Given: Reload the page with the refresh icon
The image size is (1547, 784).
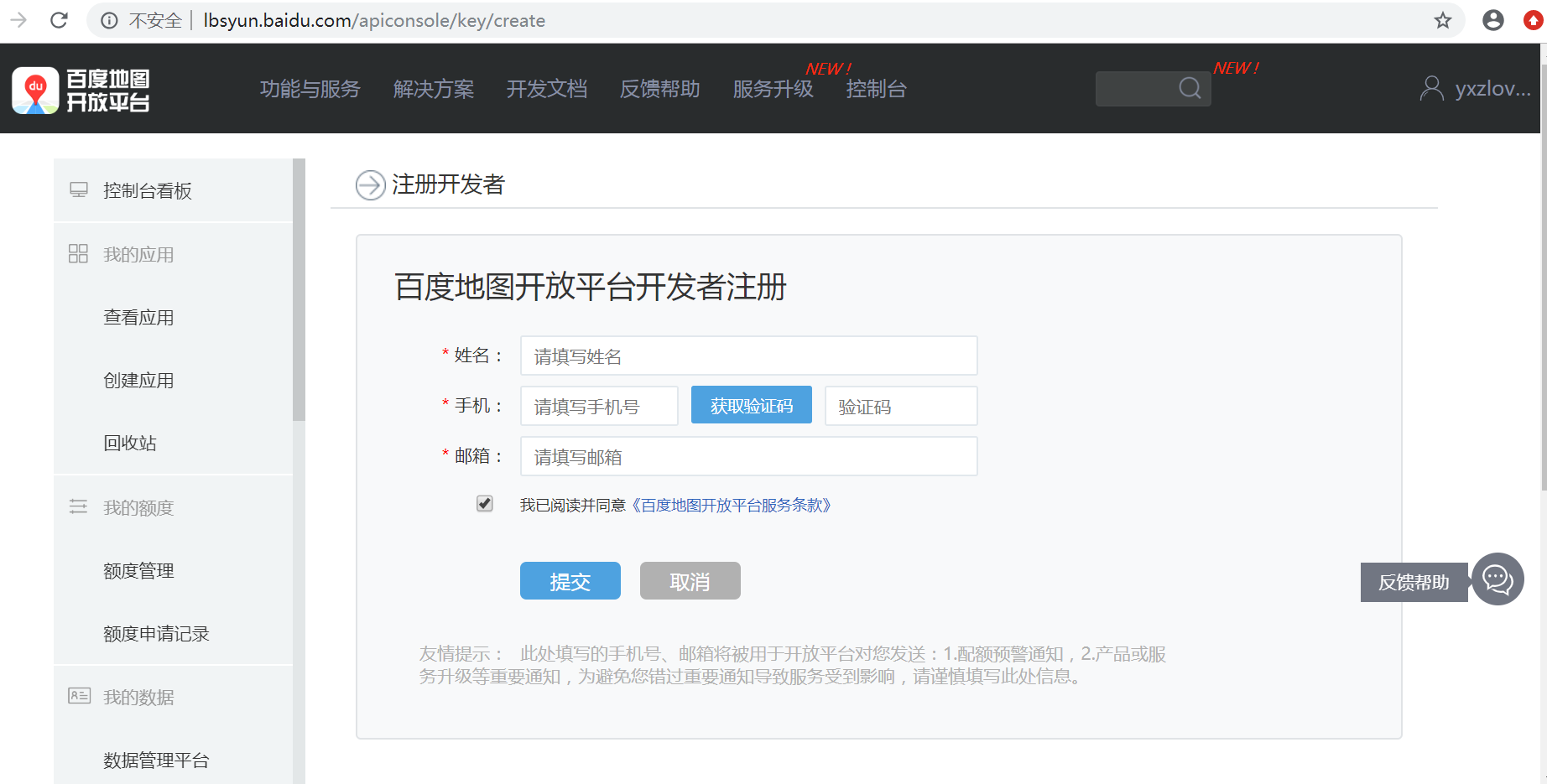Looking at the screenshot, I should tap(59, 20).
